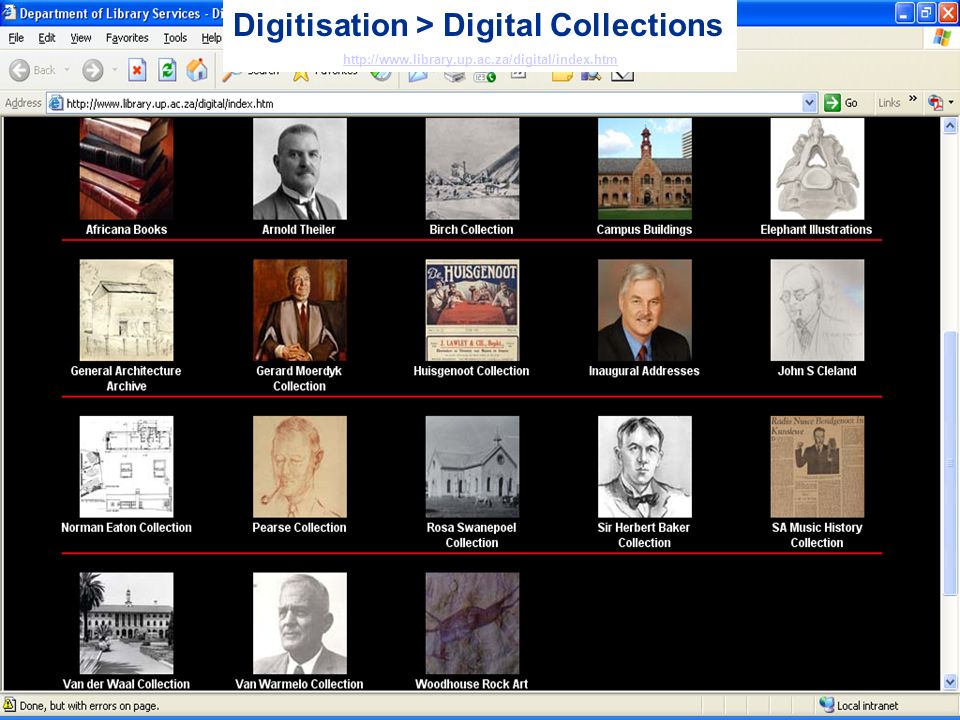960x720 pixels.
Task: Click the scrollbar up arrow
Action: 950,126
